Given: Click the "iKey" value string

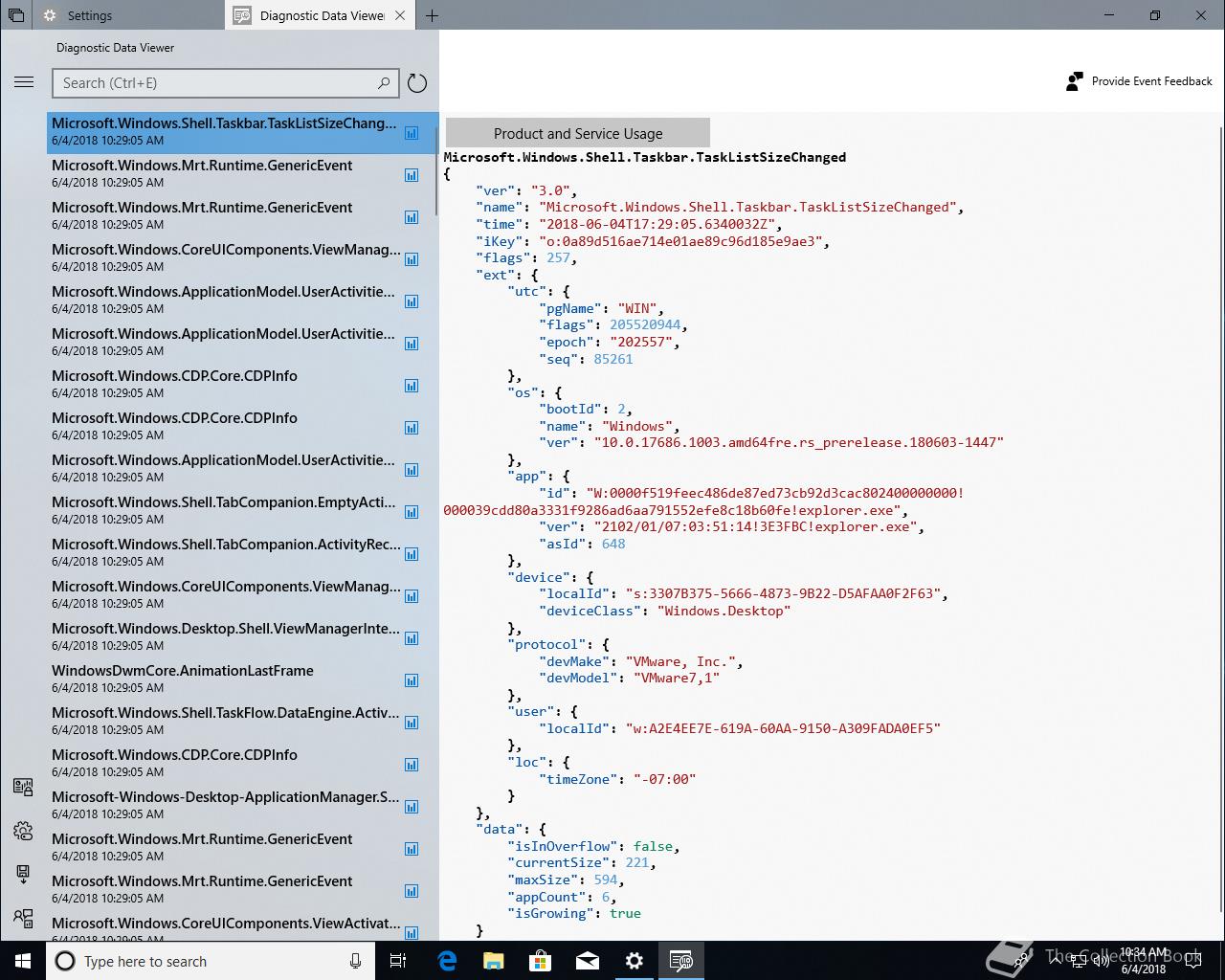Looking at the screenshot, I should [679, 241].
